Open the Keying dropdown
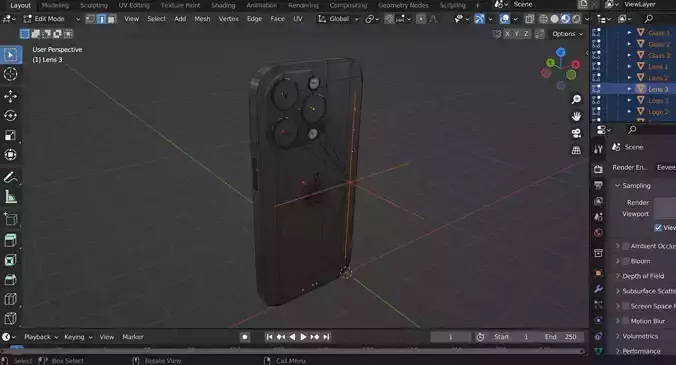The height and width of the screenshot is (365, 676). tap(78, 337)
